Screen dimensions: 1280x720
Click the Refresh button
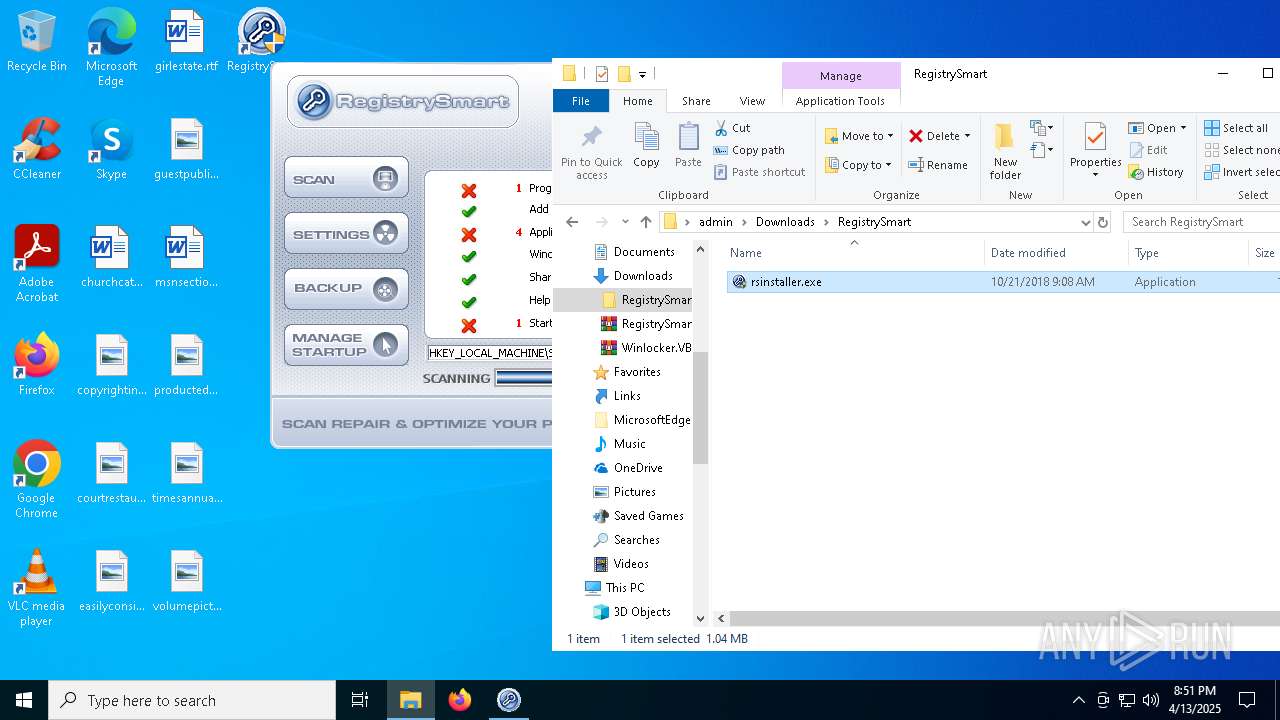click(x=1103, y=222)
